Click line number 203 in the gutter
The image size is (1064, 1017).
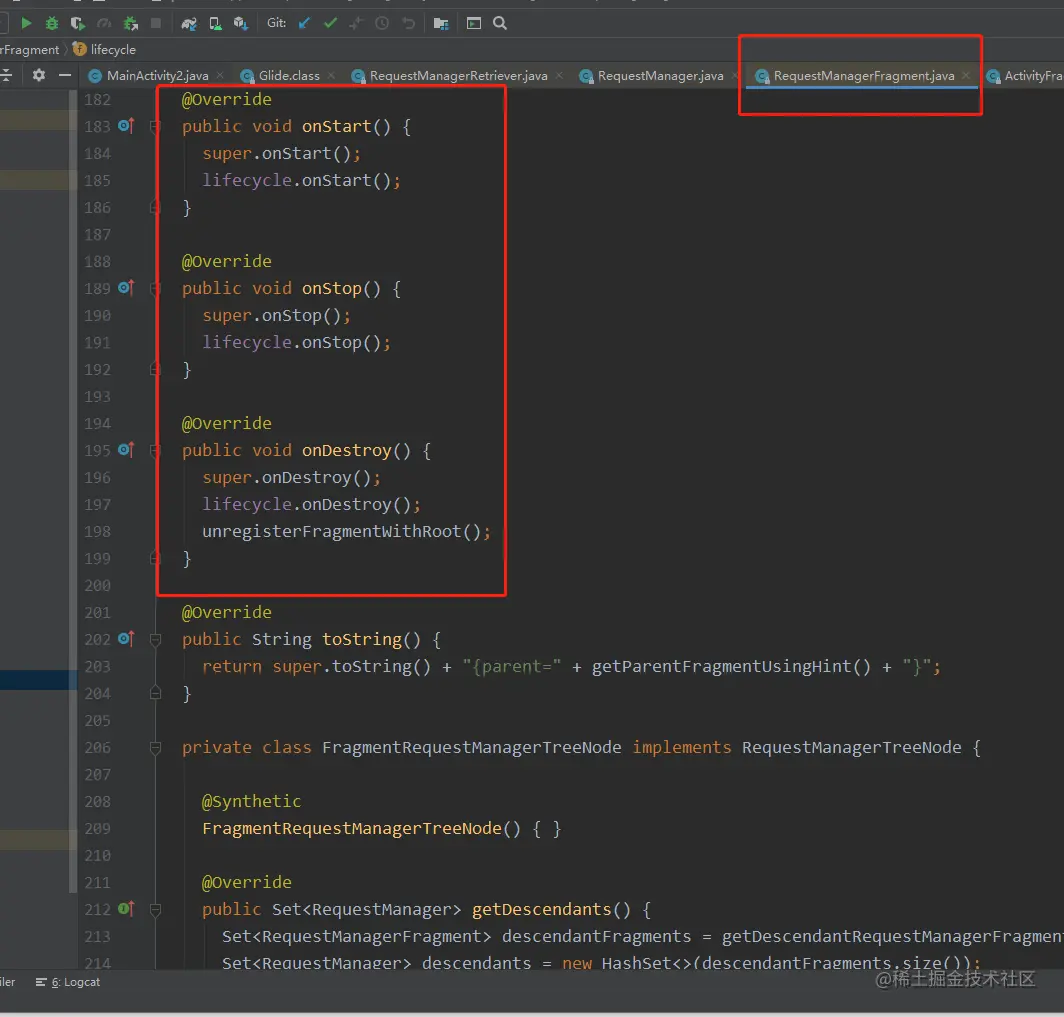pos(97,666)
